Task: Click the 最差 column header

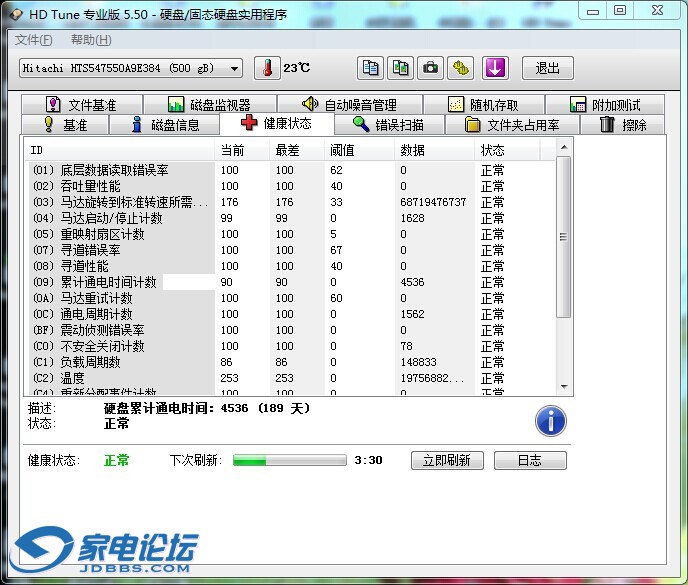Action: coord(297,151)
